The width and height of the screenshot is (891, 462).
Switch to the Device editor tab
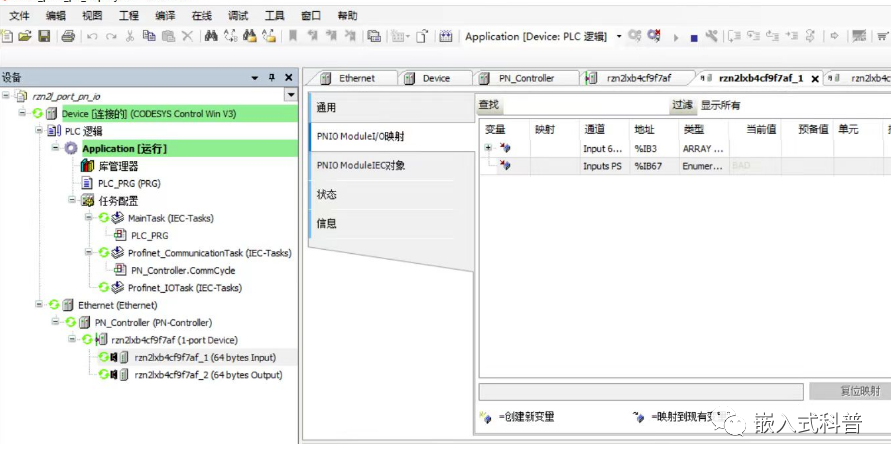click(x=435, y=78)
